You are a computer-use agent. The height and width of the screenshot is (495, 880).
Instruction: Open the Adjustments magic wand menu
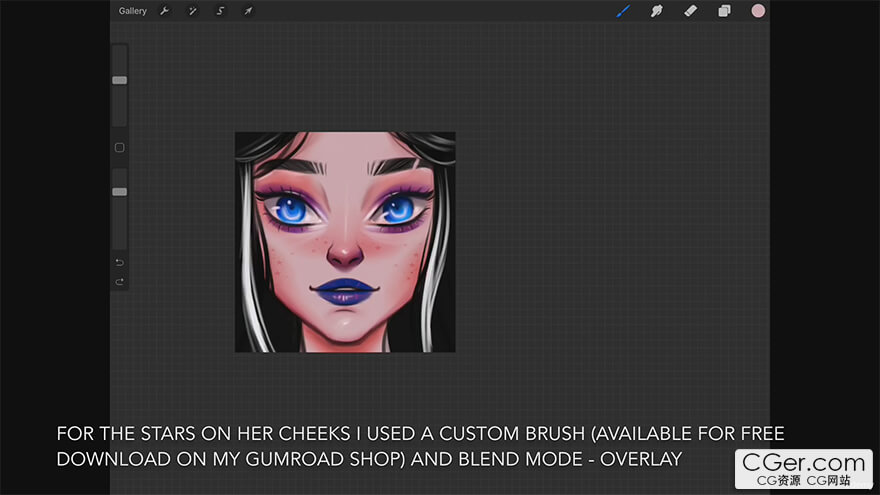192,11
